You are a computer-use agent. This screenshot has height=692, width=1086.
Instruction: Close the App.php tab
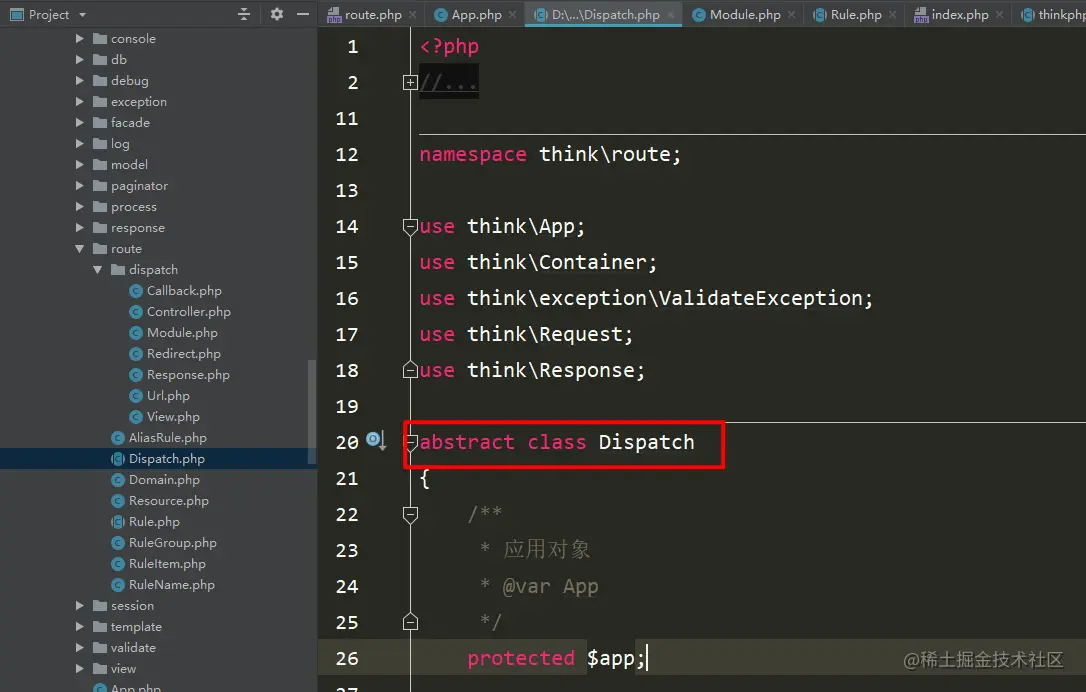[513, 15]
